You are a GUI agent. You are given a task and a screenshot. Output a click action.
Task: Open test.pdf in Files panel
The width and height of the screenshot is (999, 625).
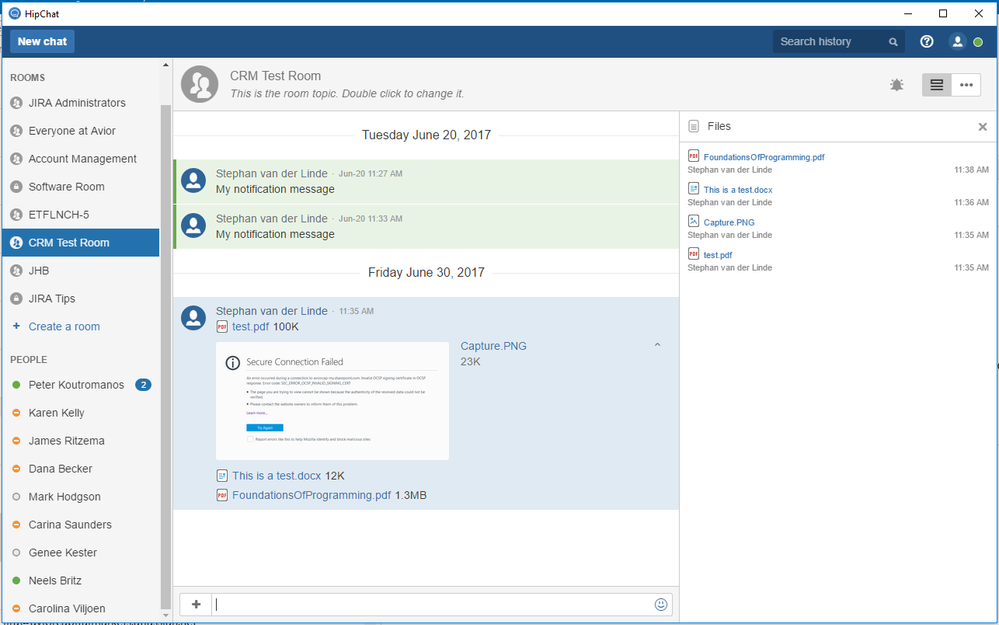pos(717,255)
